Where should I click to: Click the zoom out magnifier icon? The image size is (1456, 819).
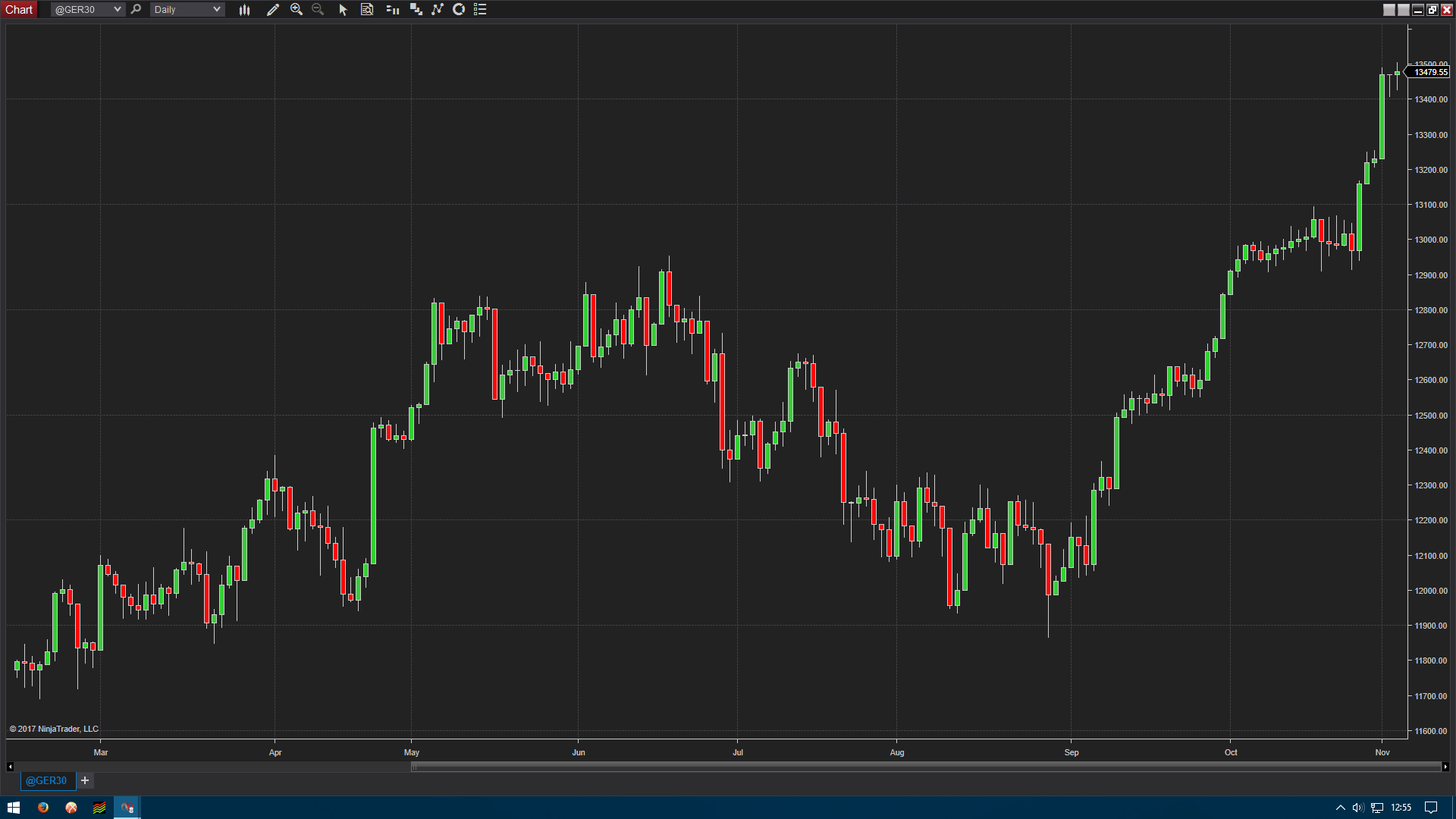tap(318, 10)
